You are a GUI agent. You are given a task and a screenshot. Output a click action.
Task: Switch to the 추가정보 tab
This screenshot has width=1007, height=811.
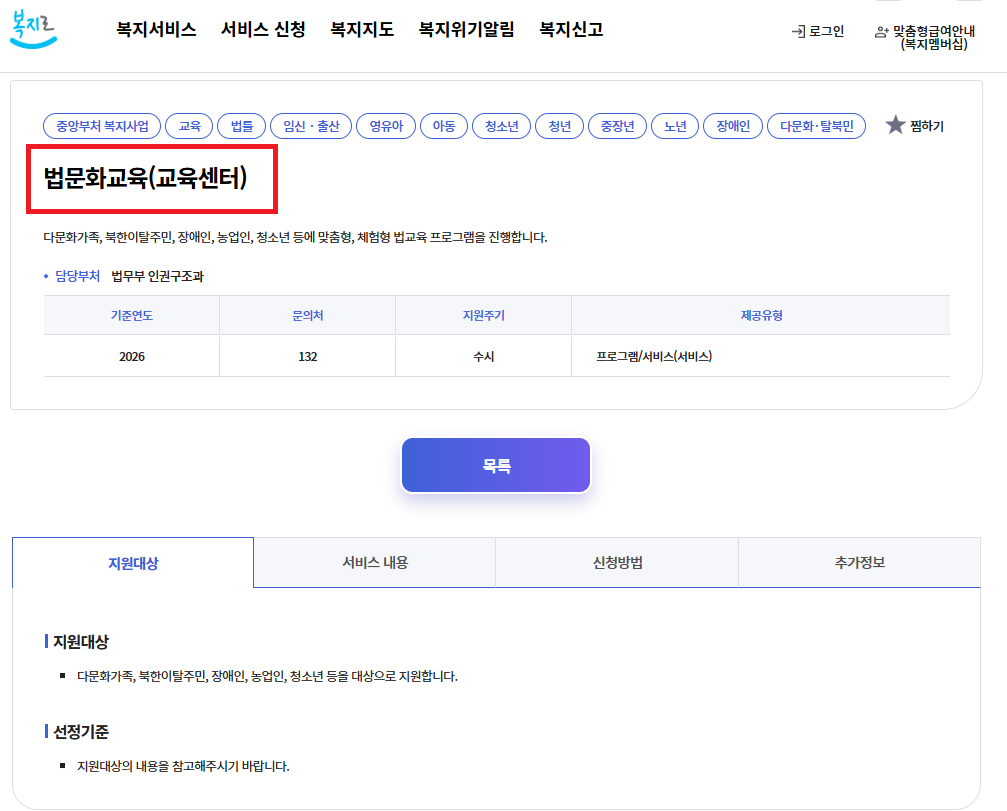pyautogui.click(x=860, y=562)
